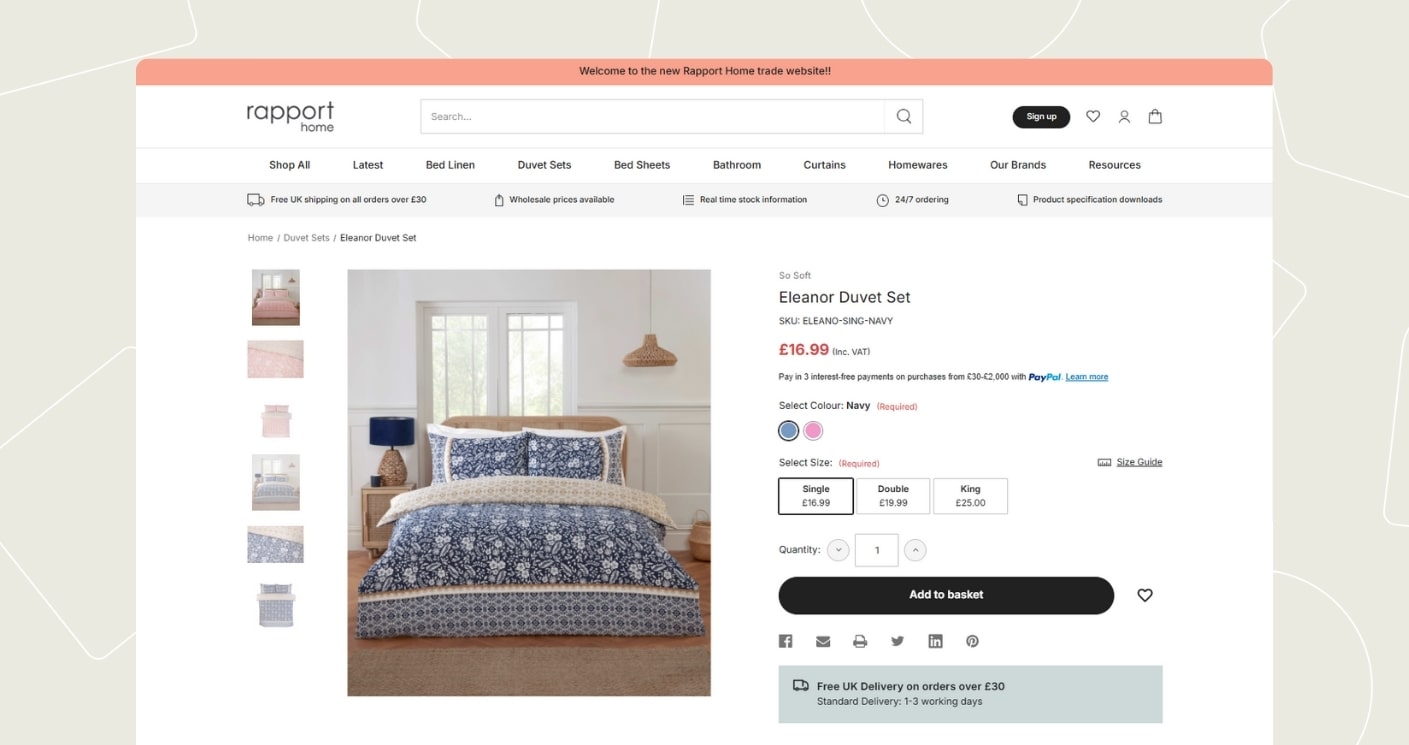Open the wishlist heart in header
This screenshot has height=745, width=1409.
[1093, 116]
